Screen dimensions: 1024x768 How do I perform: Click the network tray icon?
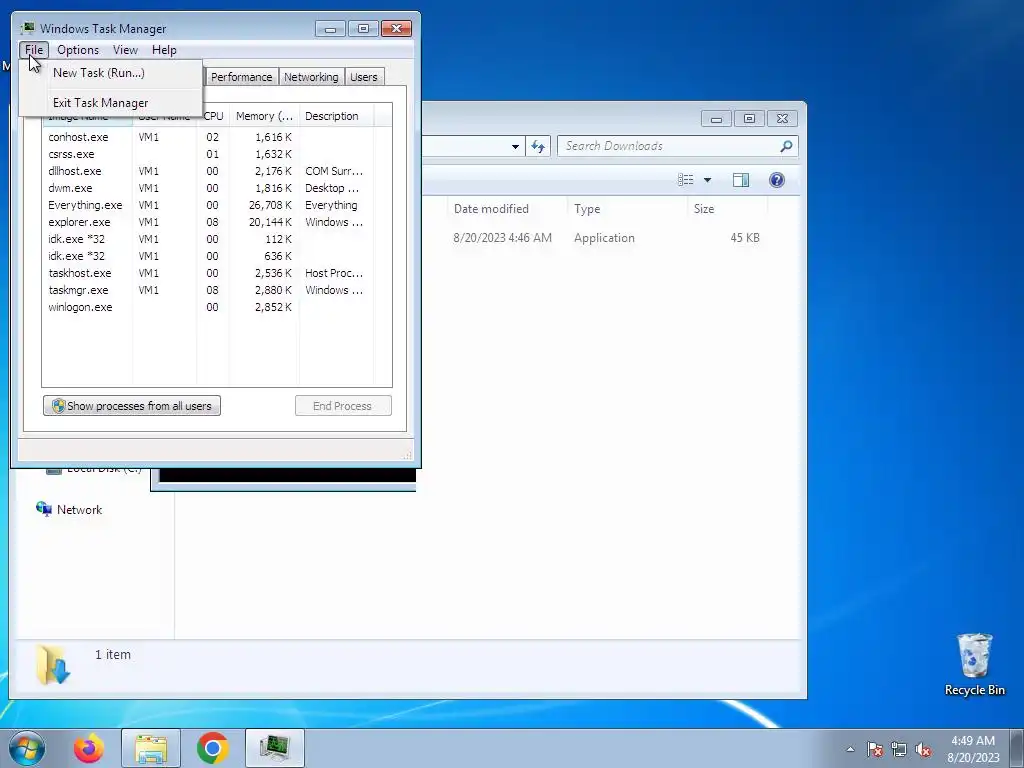[899, 749]
